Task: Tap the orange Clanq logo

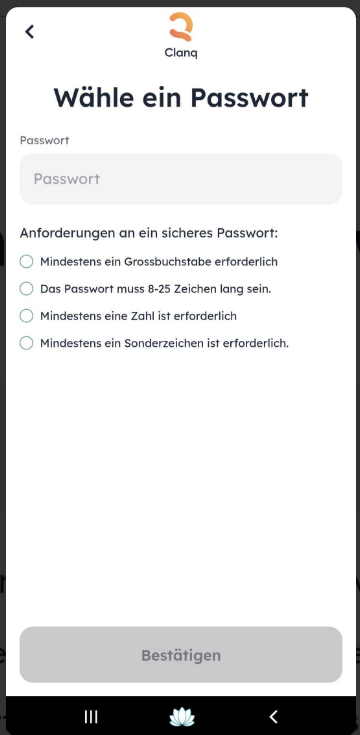Action: pos(181,27)
